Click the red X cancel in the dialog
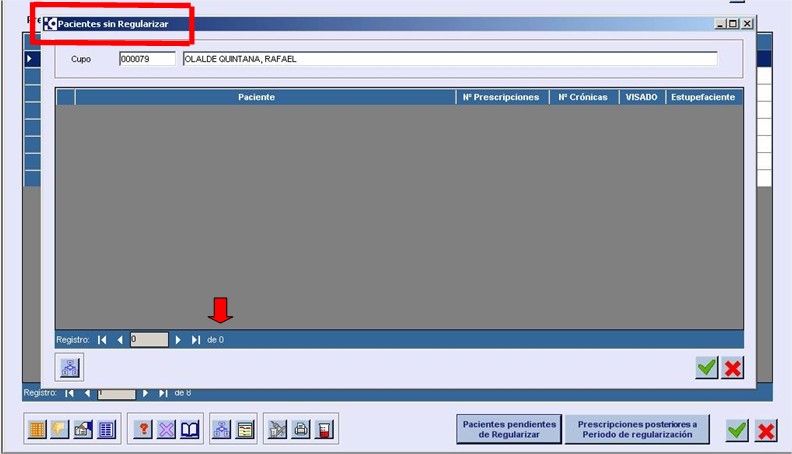The image size is (792, 454). (733, 368)
